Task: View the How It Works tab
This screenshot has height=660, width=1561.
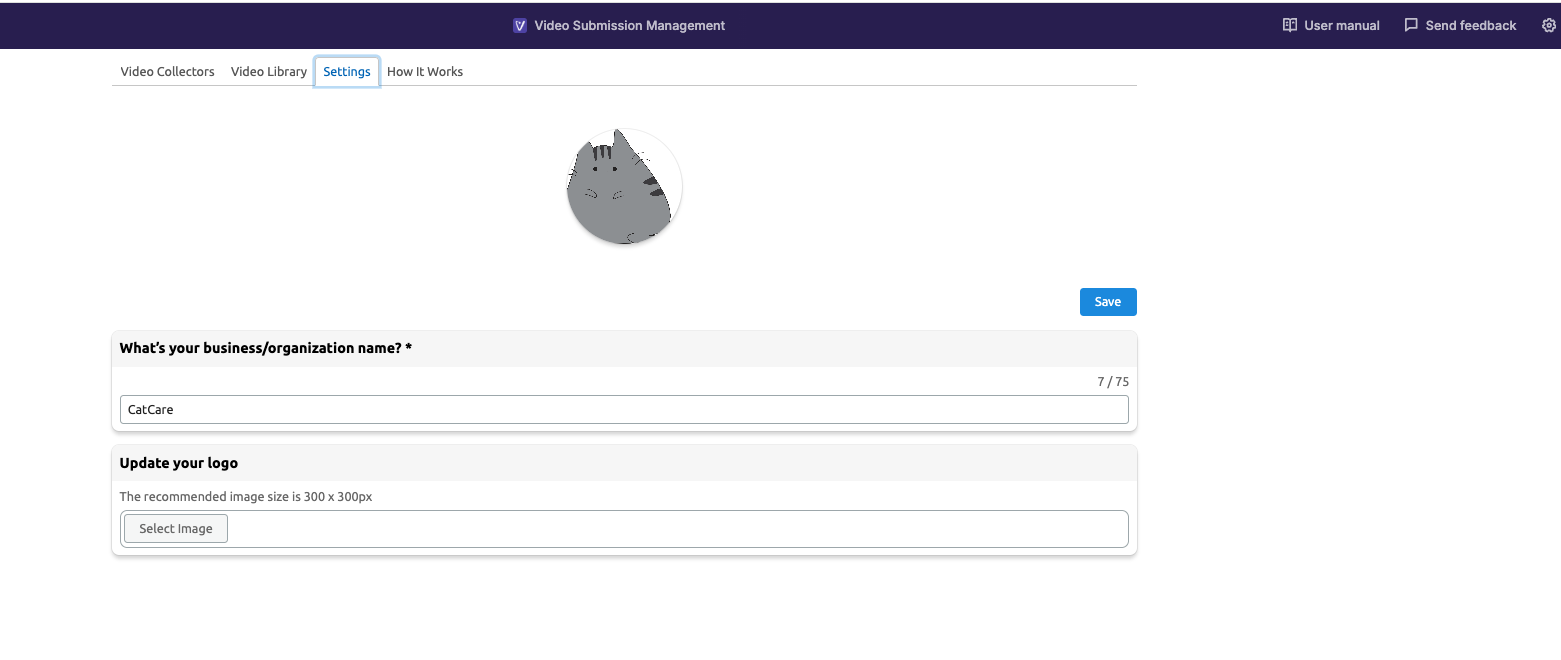Action: pos(424,71)
